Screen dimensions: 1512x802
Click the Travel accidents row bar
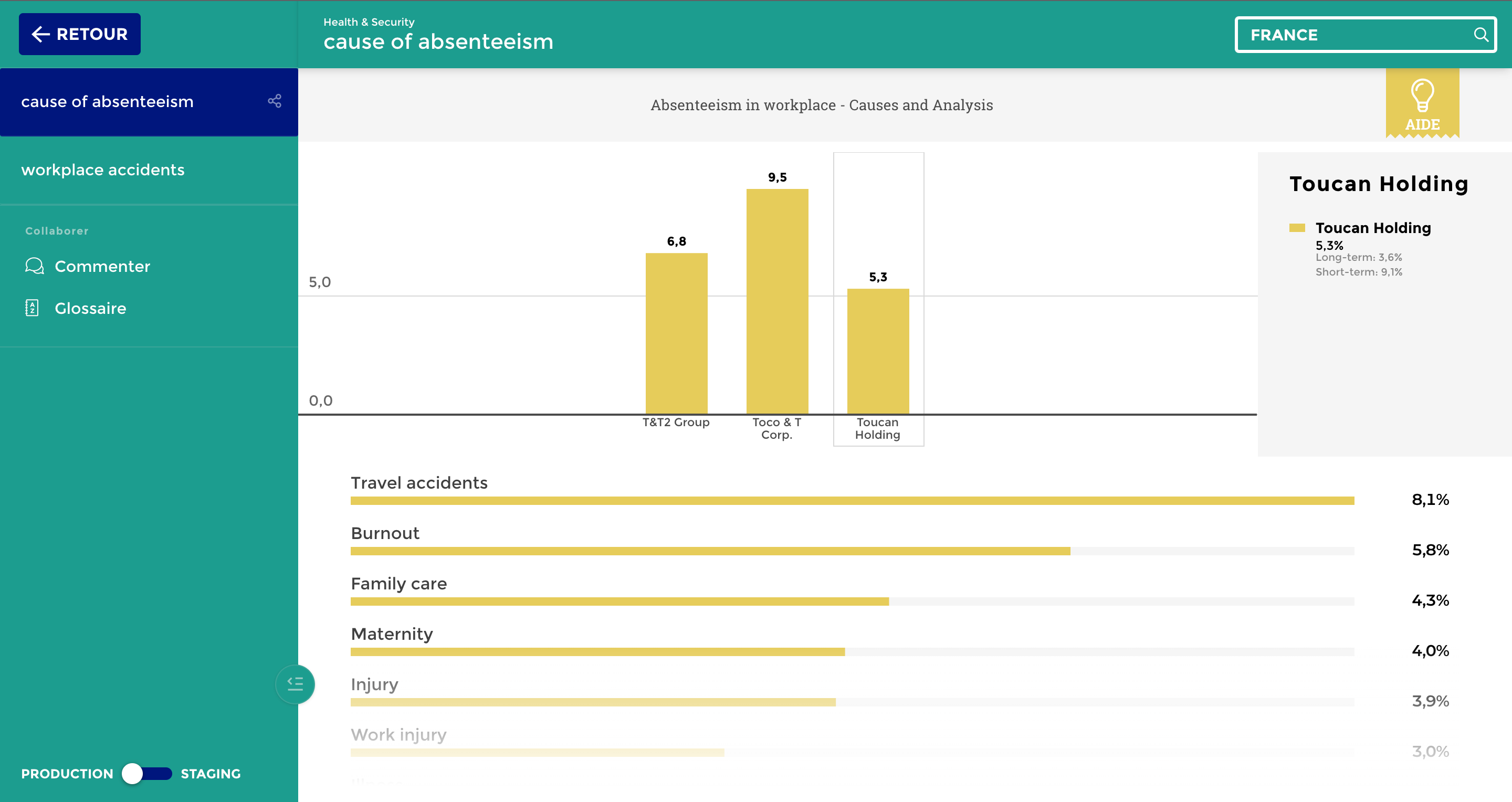tap(852, 500)
